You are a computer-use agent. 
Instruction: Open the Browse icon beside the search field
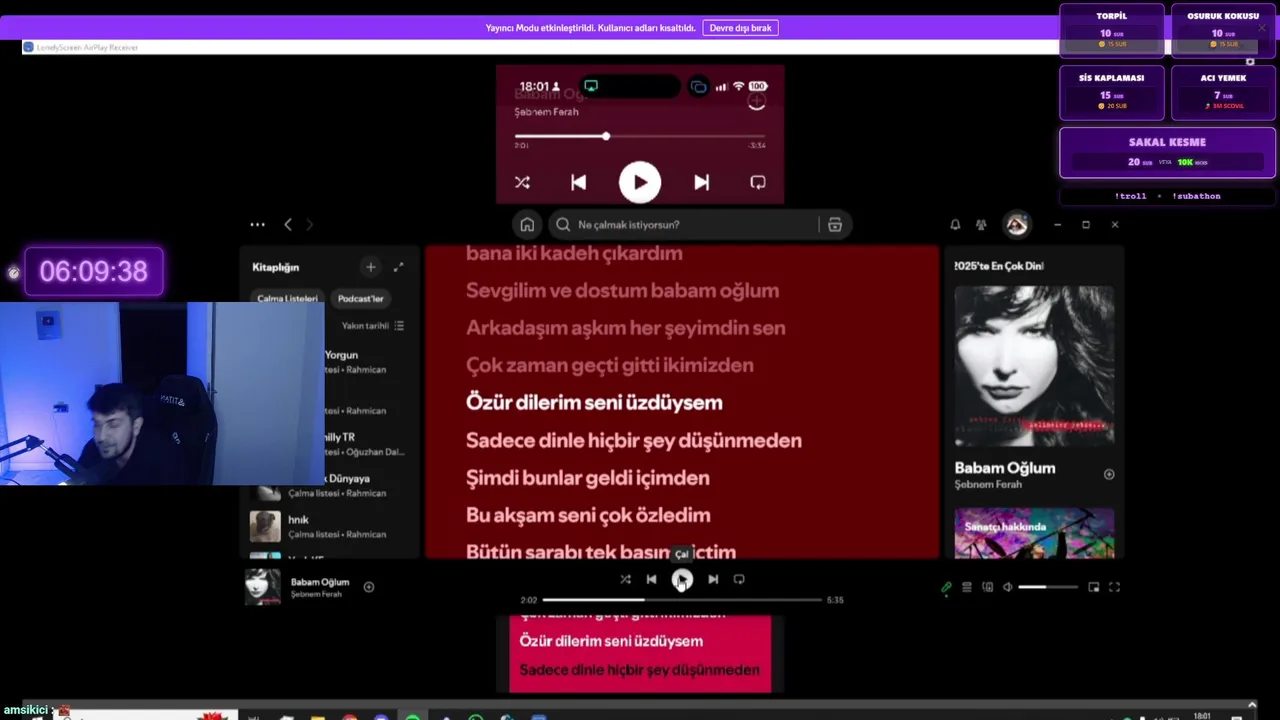point(834,225)
